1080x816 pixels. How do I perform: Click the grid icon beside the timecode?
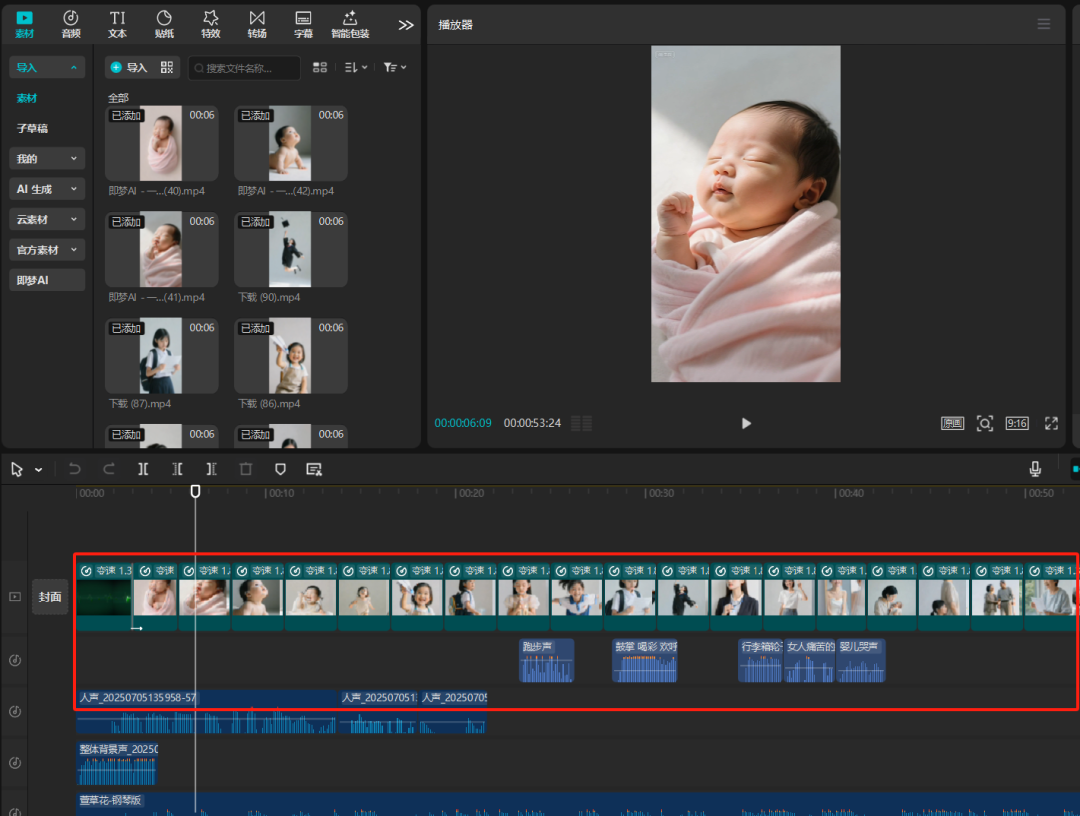tap(581, 423)
